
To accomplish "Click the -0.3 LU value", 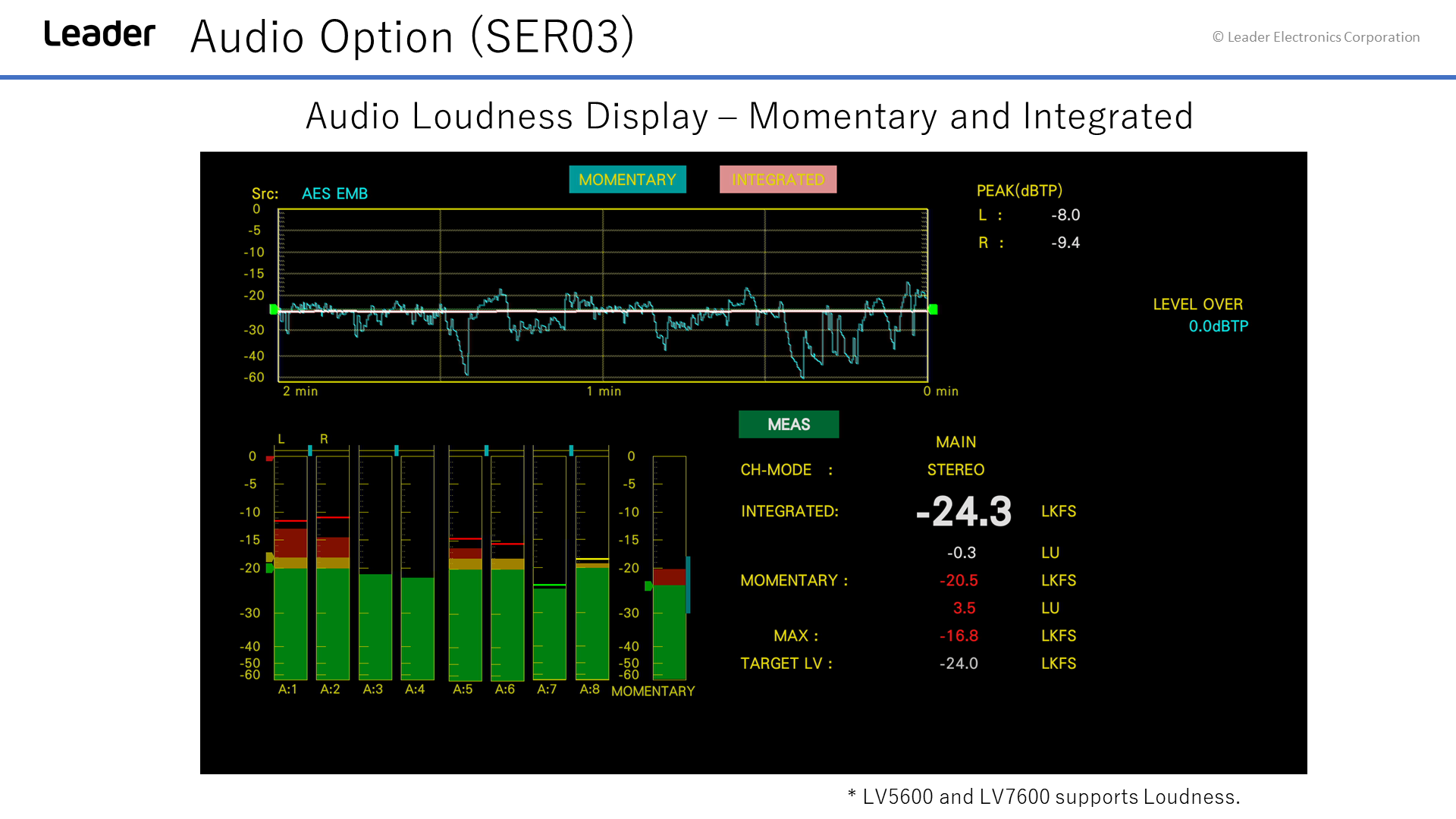I will click(962, 553).
